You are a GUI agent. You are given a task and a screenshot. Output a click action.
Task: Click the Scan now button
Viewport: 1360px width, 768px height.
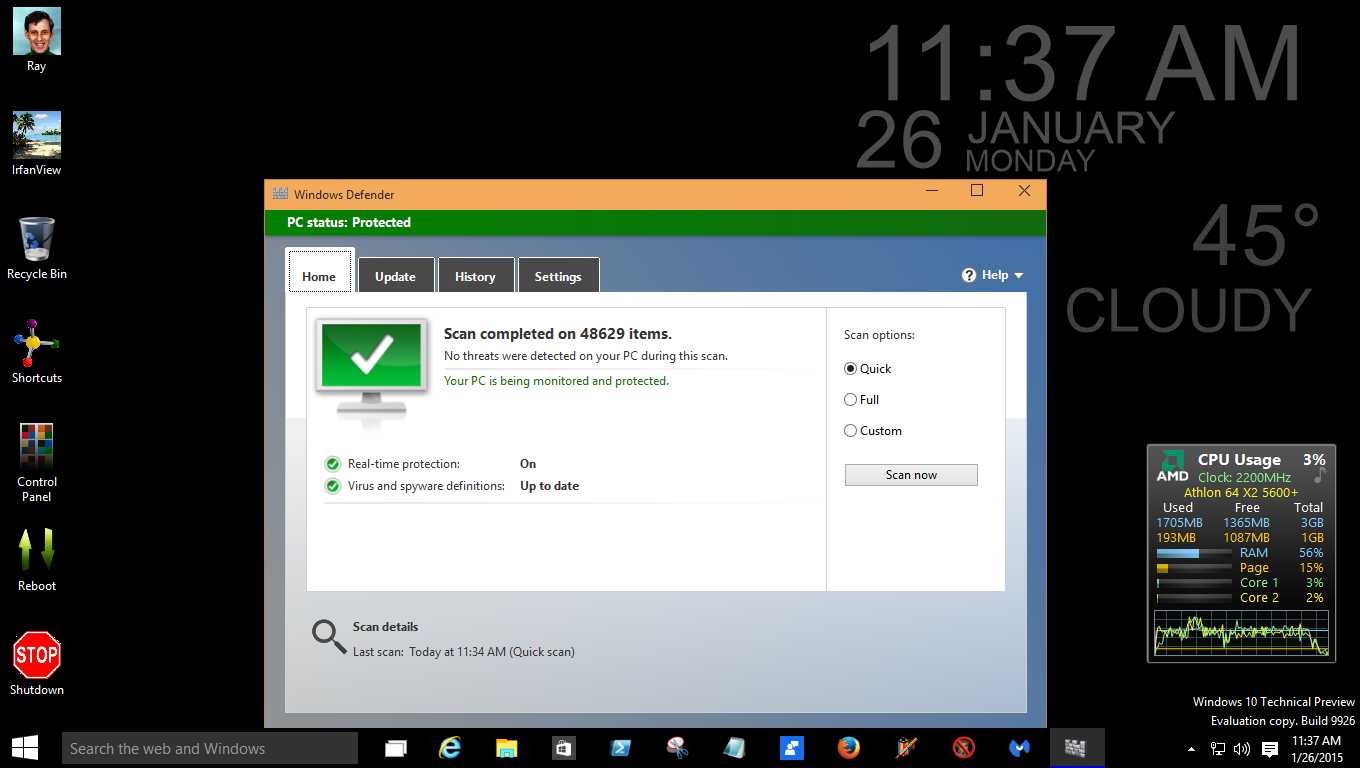911,475
